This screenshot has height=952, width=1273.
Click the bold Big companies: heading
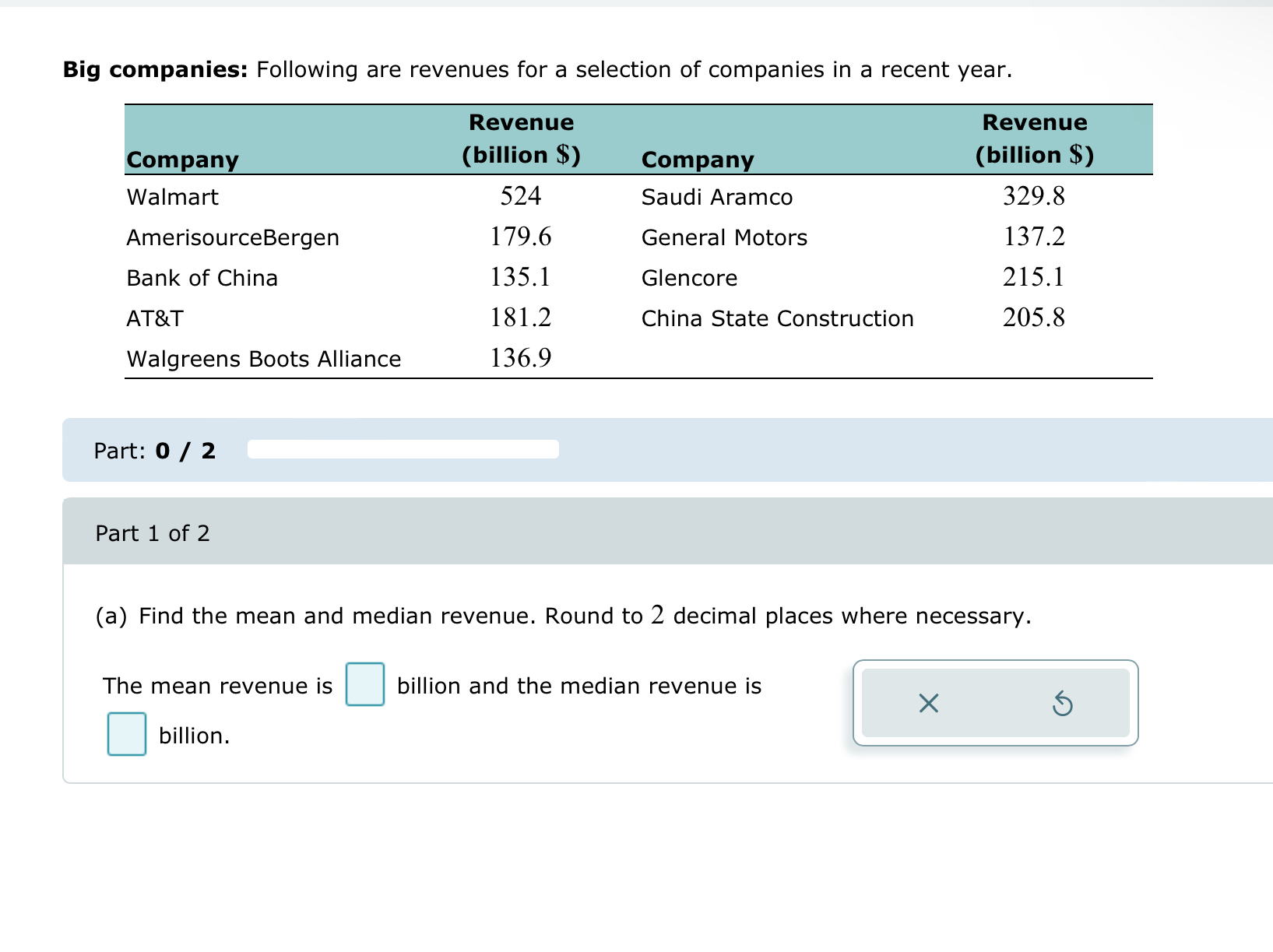pyautogui.click(x=156, y=70)
